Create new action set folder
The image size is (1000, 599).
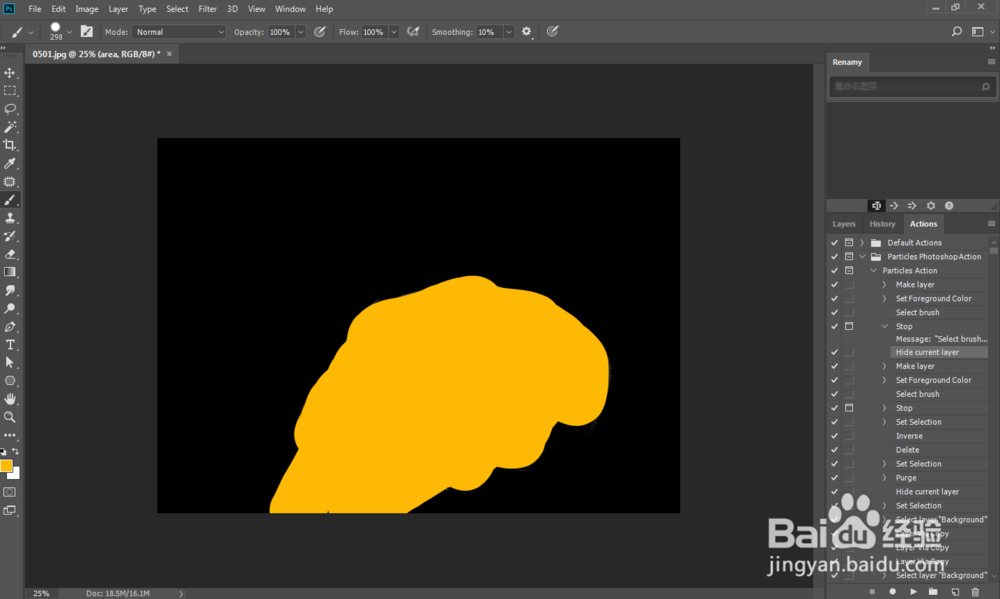point(933,591)
